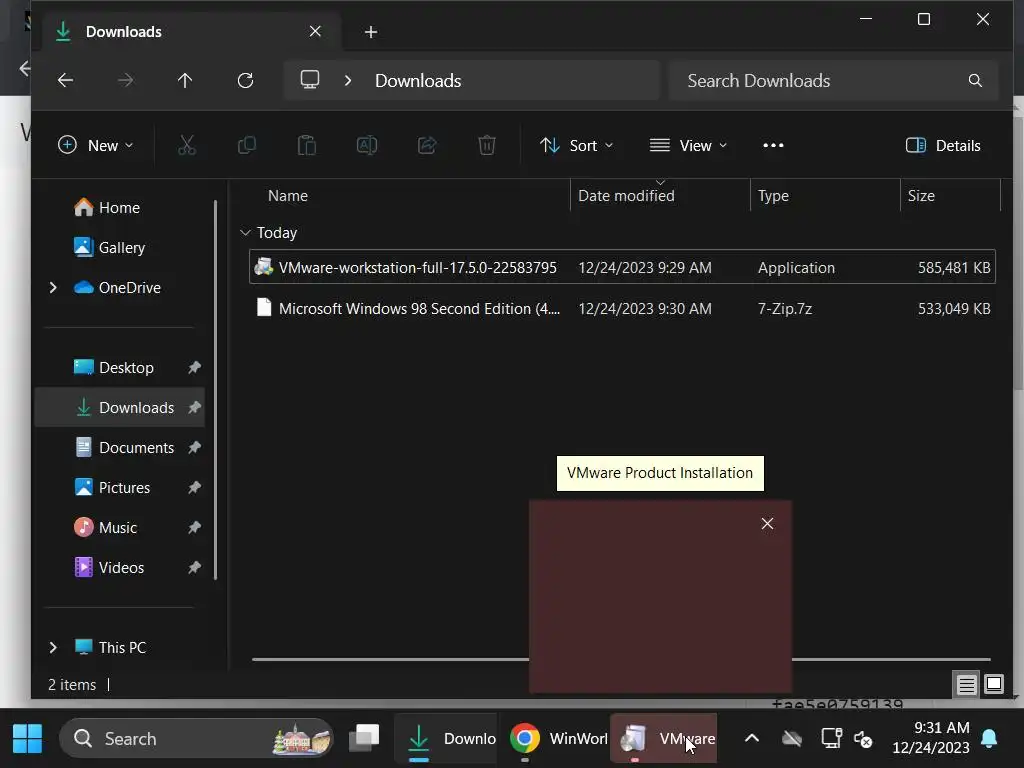Close the VMware taskbar preview
The width and height of the screenshot is (1024, 768).
click(767, 524)
